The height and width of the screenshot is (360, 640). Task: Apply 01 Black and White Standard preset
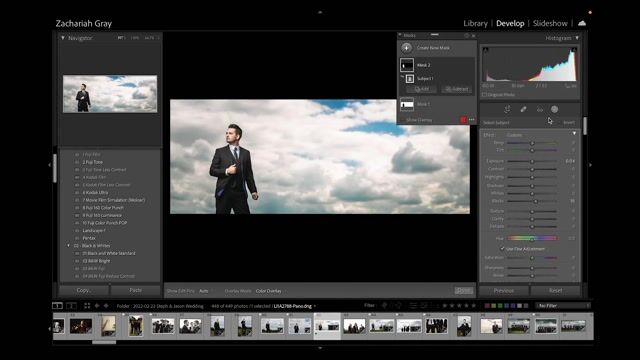tap(109, 253)
